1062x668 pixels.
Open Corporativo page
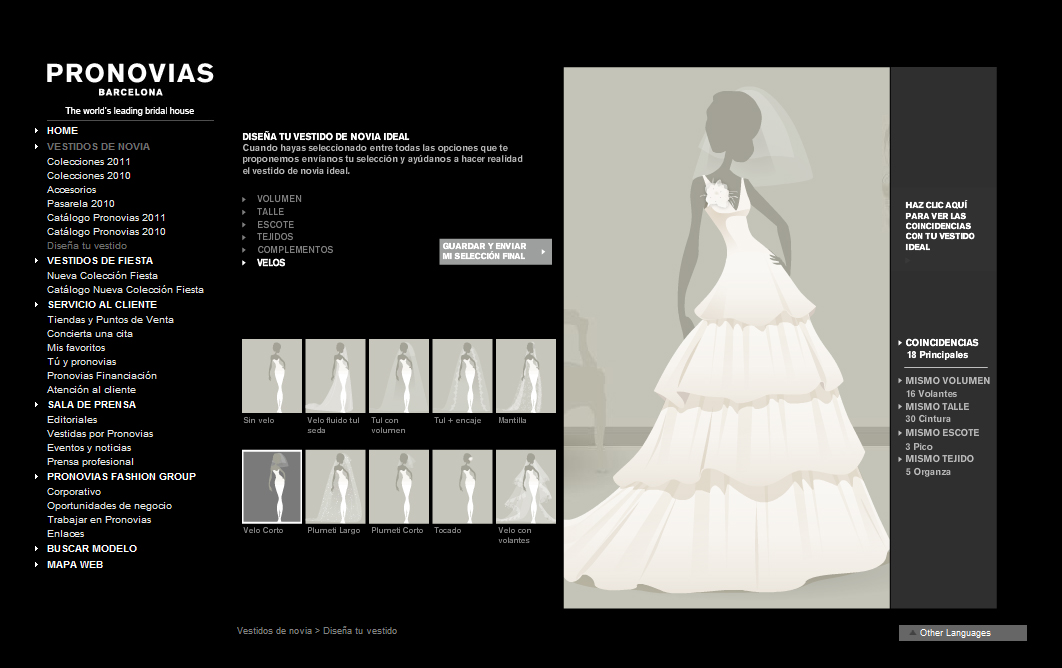tap(74, 492)
